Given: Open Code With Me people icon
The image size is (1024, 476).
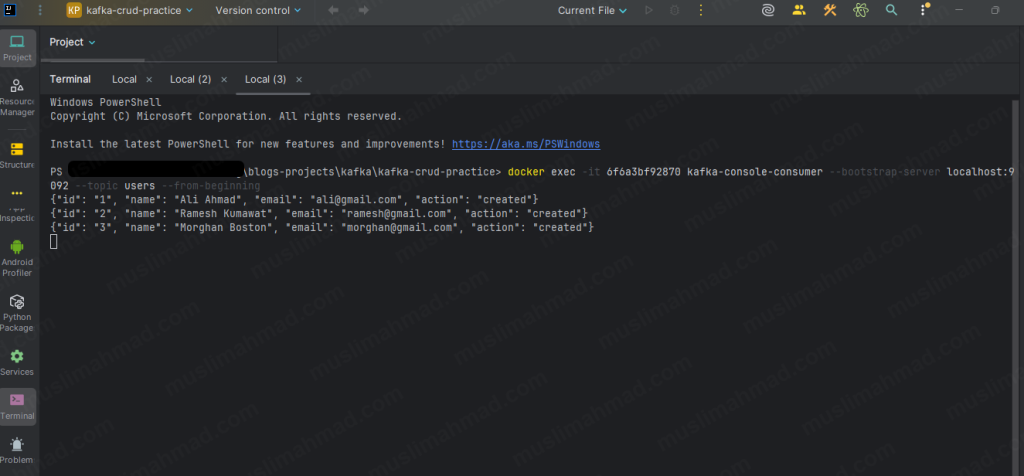Looking at the screenshot, I should 799,10.
